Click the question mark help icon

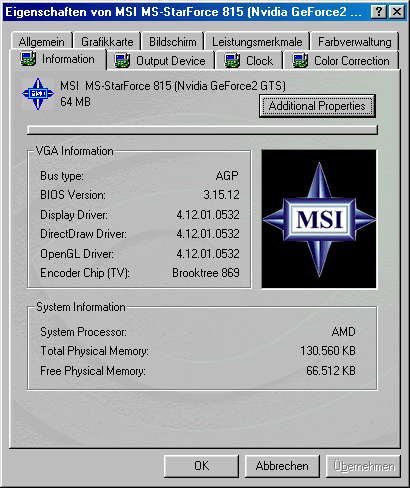(379, 12)
